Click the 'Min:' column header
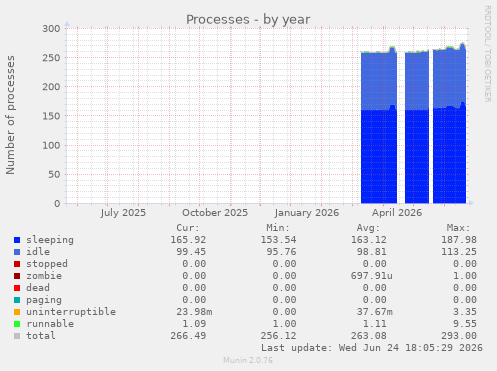Image resolution: width=497 pixels, height=371 pixels. pyautogui.click(x=278, y=228)
